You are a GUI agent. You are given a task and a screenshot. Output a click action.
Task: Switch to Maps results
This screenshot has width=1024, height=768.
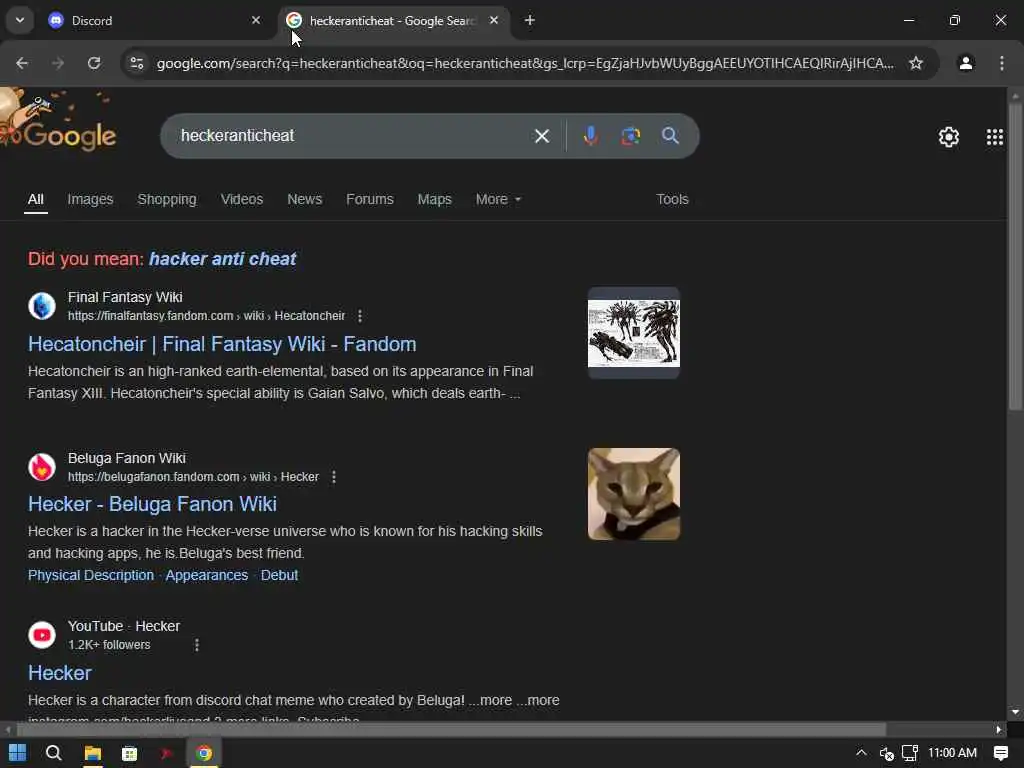point(434,199)
